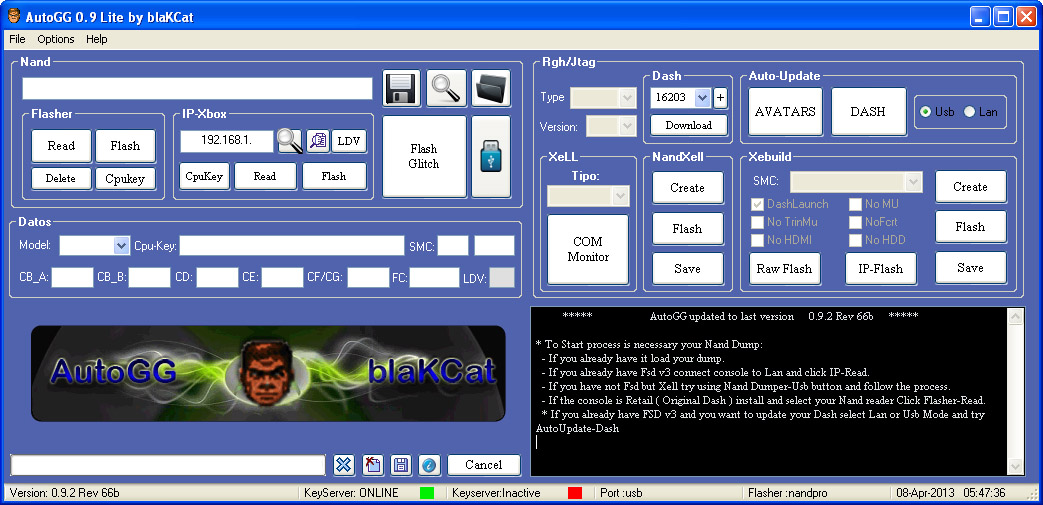
Task: Click the blue X icon near Cancel
Action: (x=344, y=465)
